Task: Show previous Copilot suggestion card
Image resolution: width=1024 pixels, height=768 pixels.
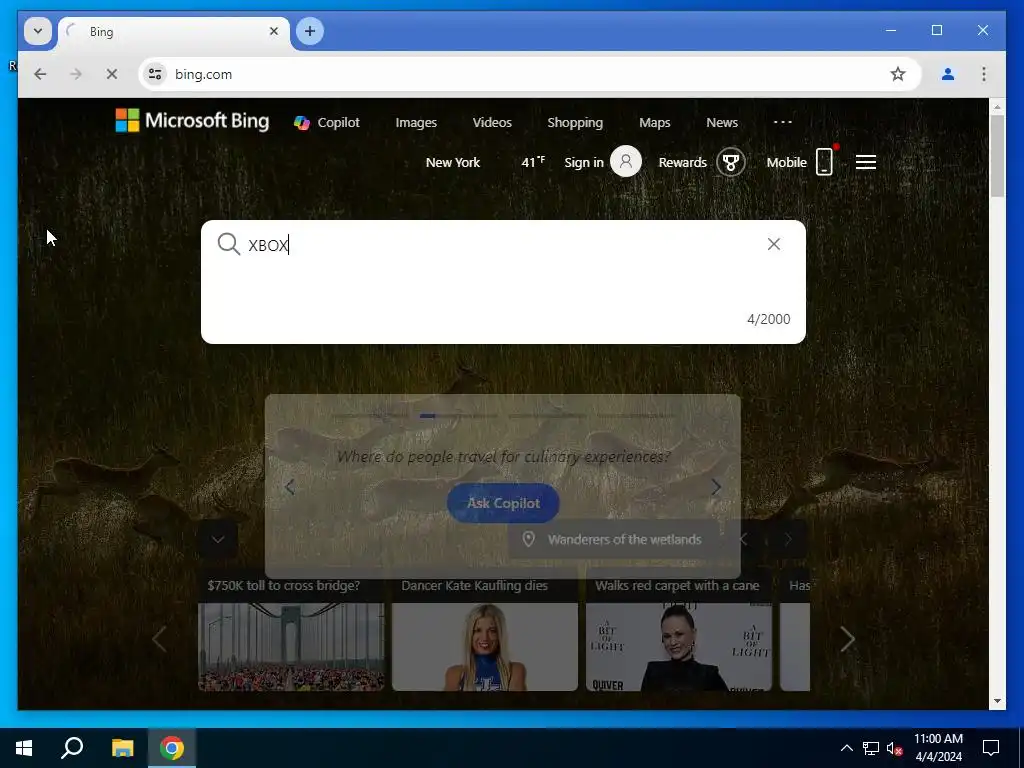Action: coord(290,487)
